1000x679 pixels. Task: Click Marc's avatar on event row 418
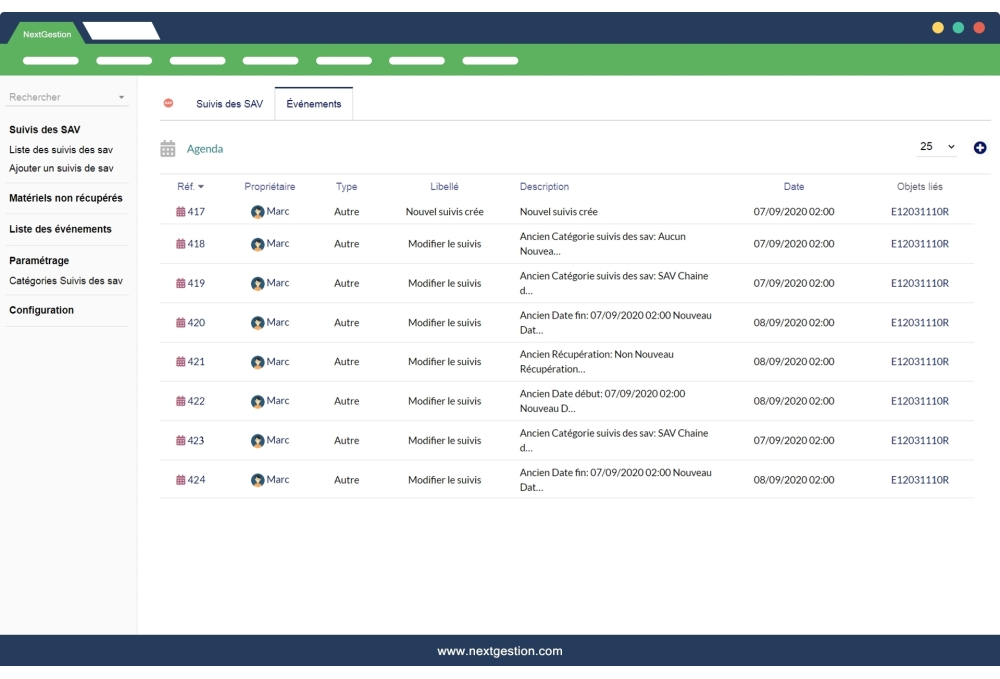click(256, 243)
